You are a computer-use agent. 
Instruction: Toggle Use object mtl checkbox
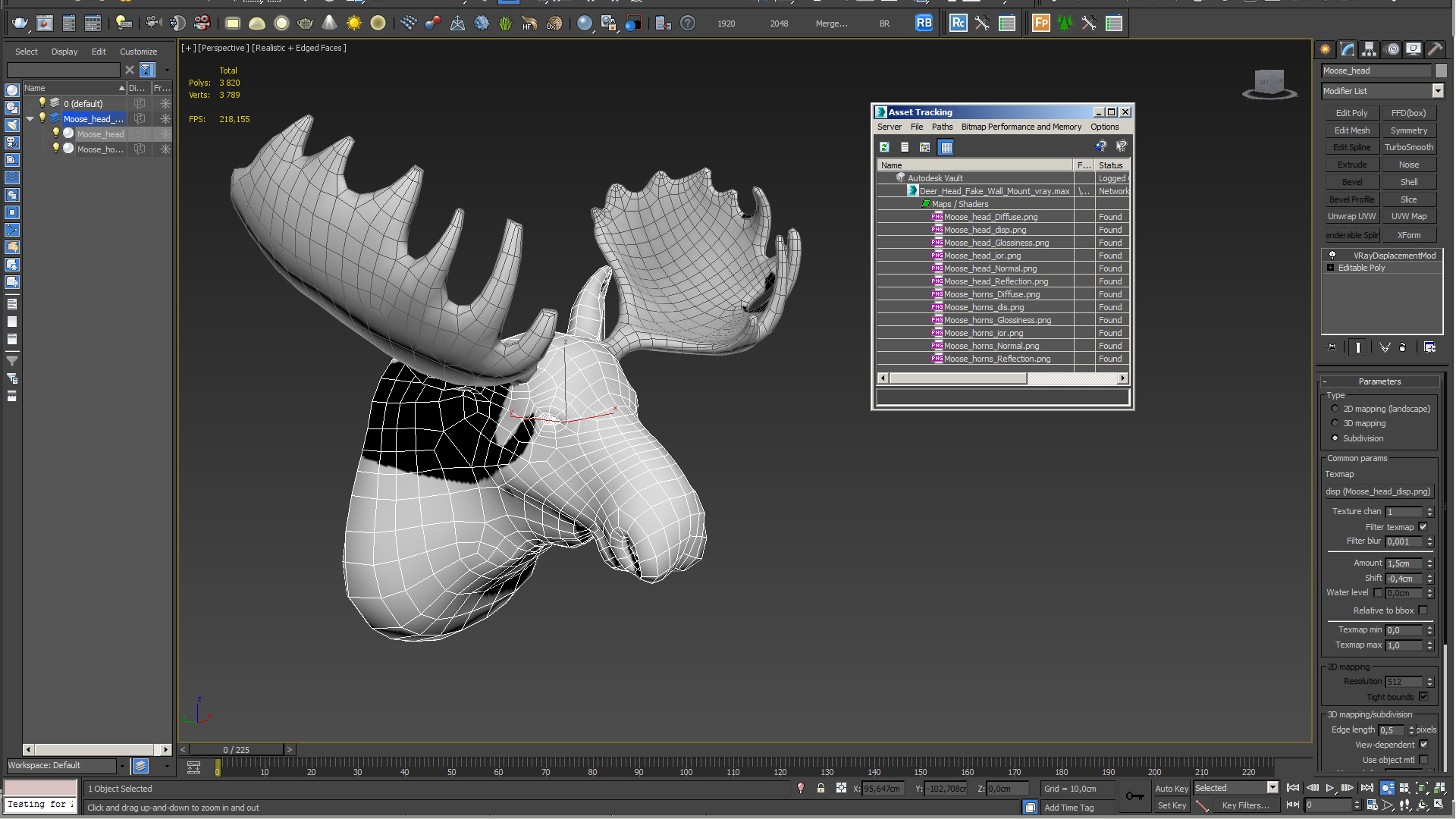point(1423,760)
